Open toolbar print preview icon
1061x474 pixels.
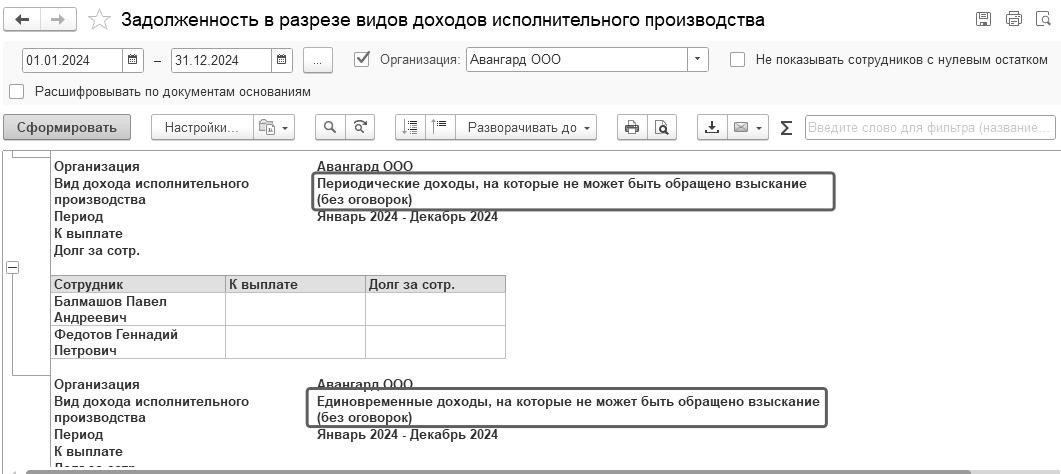click(662, 127)
